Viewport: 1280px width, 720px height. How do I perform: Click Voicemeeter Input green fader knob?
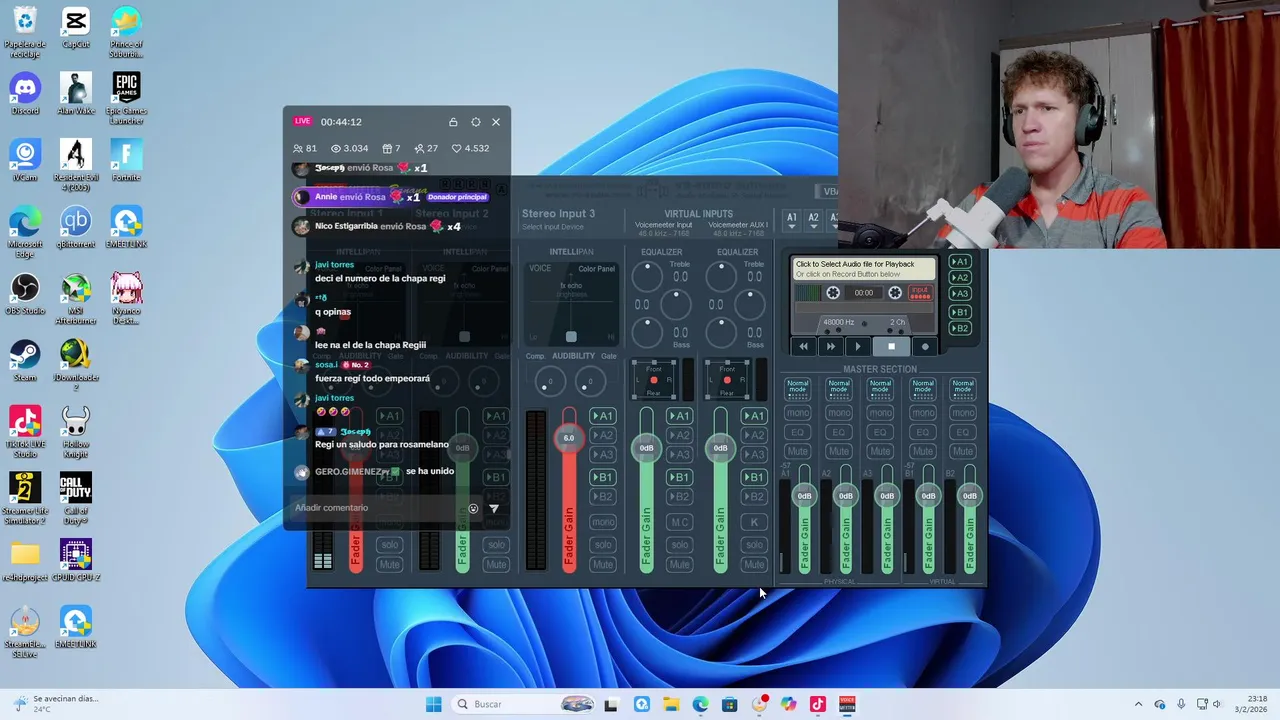point(646,448)
